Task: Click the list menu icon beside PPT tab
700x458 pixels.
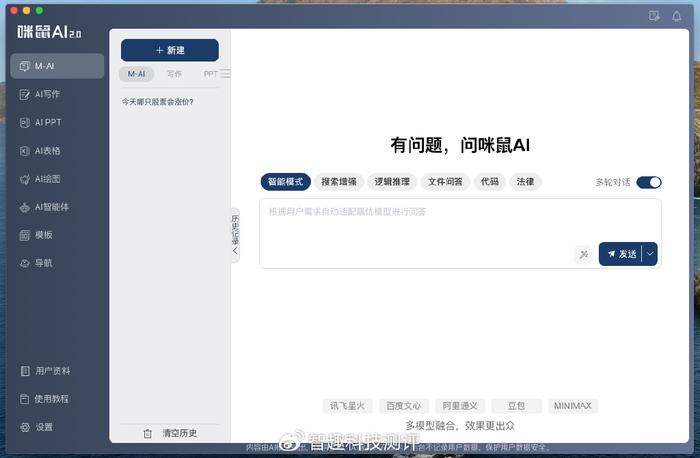Action: tap(225, 74)
